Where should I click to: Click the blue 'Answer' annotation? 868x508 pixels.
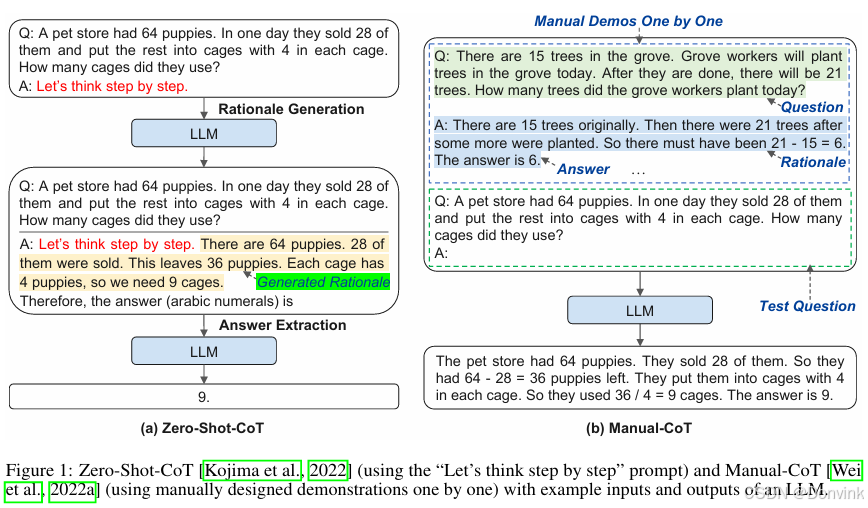[x=583, y=169]
